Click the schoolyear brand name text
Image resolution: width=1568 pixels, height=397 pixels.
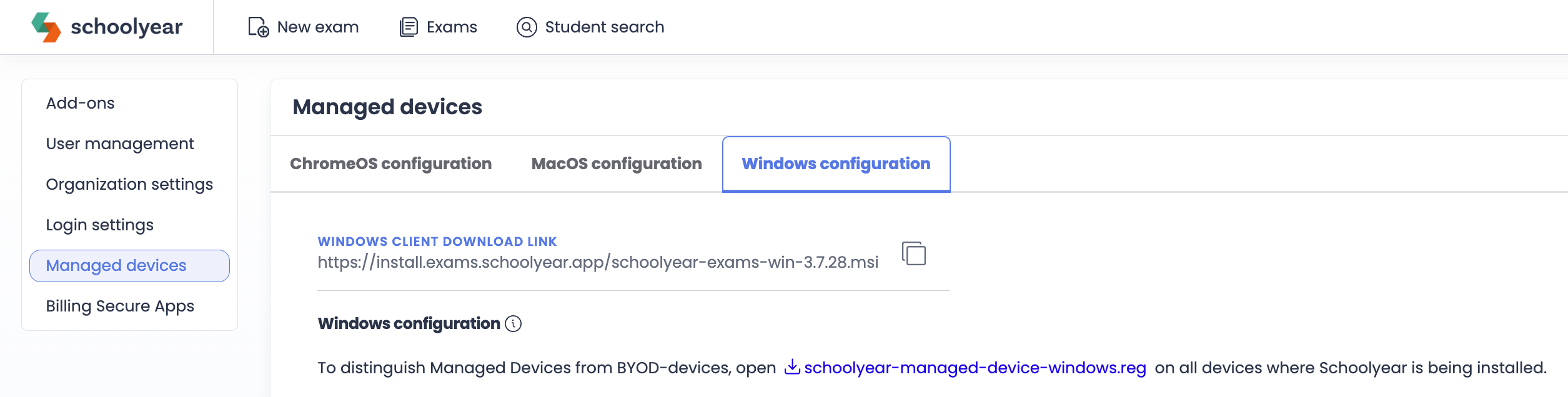pyautogui.click(x=127, y=27)
